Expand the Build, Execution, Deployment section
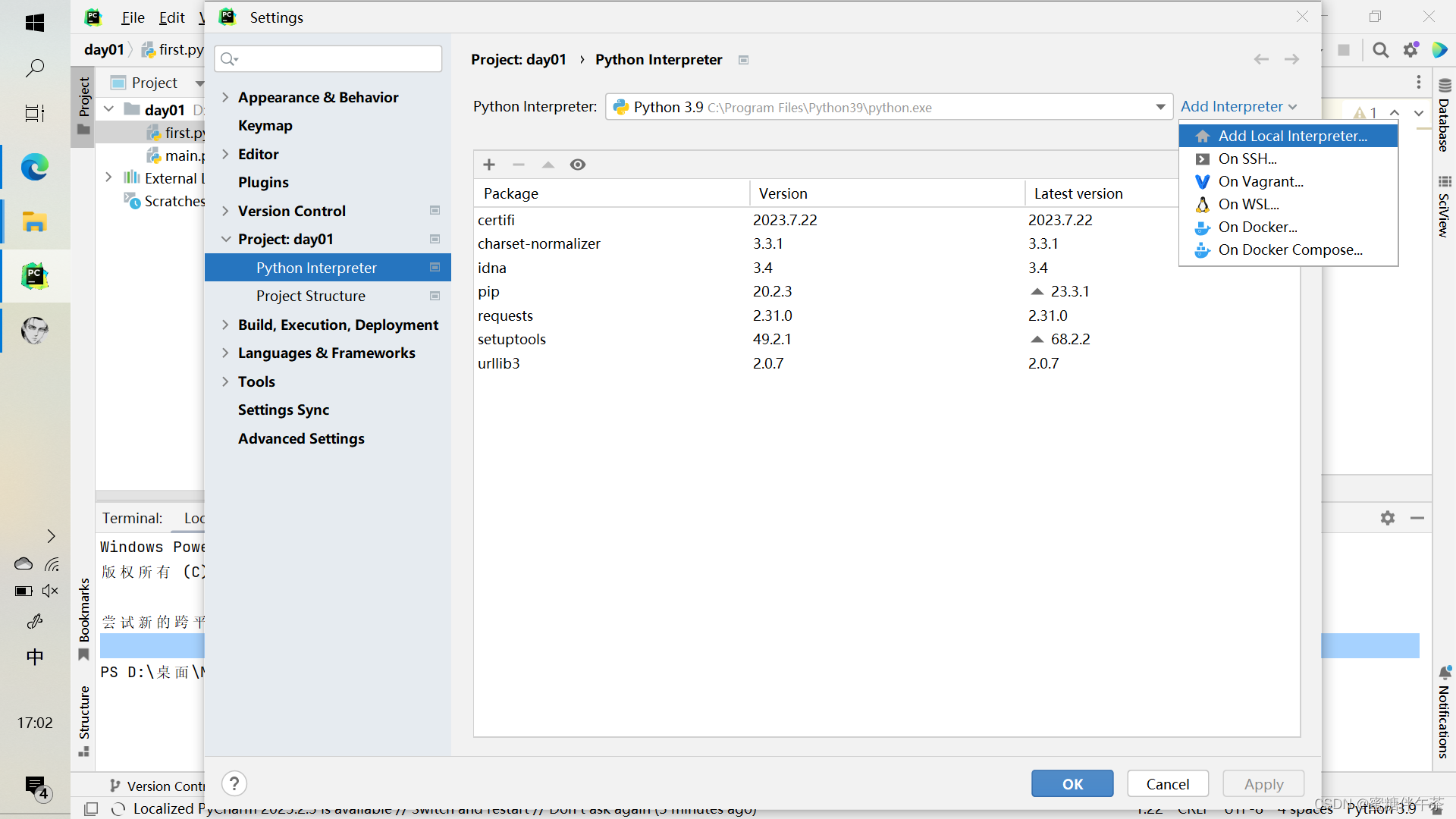 225,325
